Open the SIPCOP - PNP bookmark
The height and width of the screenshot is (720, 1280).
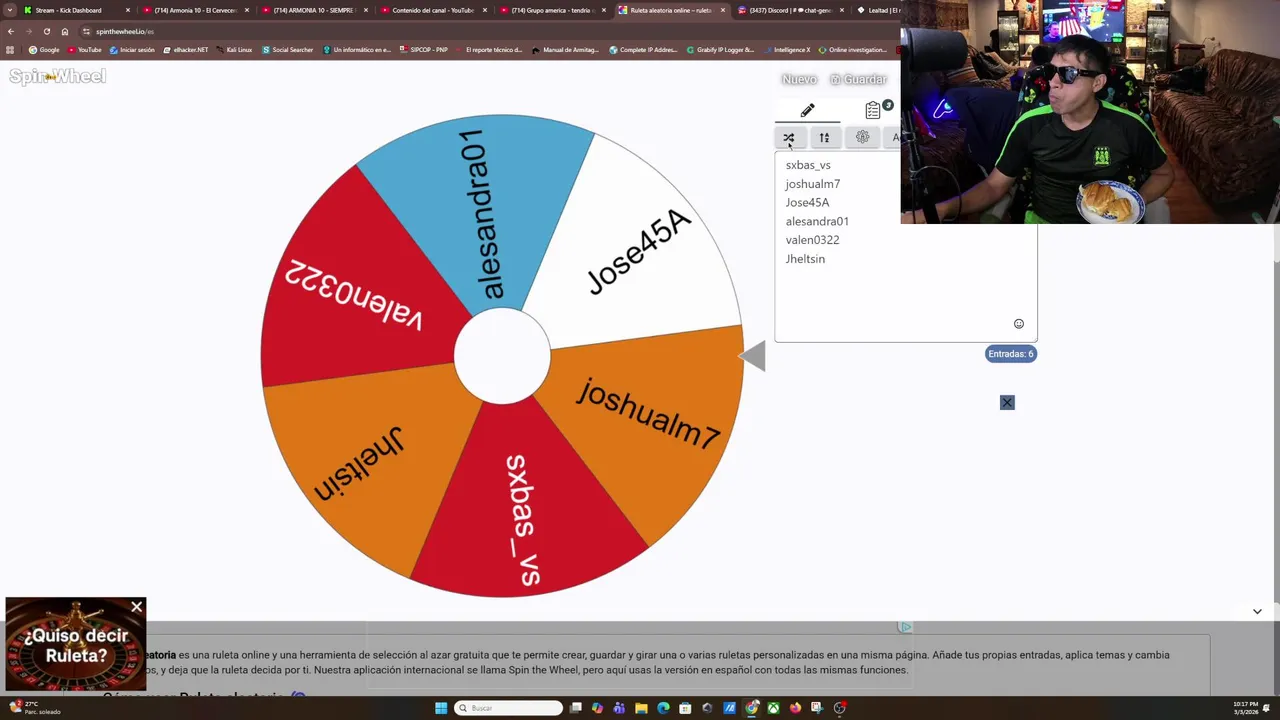point(423,50)
